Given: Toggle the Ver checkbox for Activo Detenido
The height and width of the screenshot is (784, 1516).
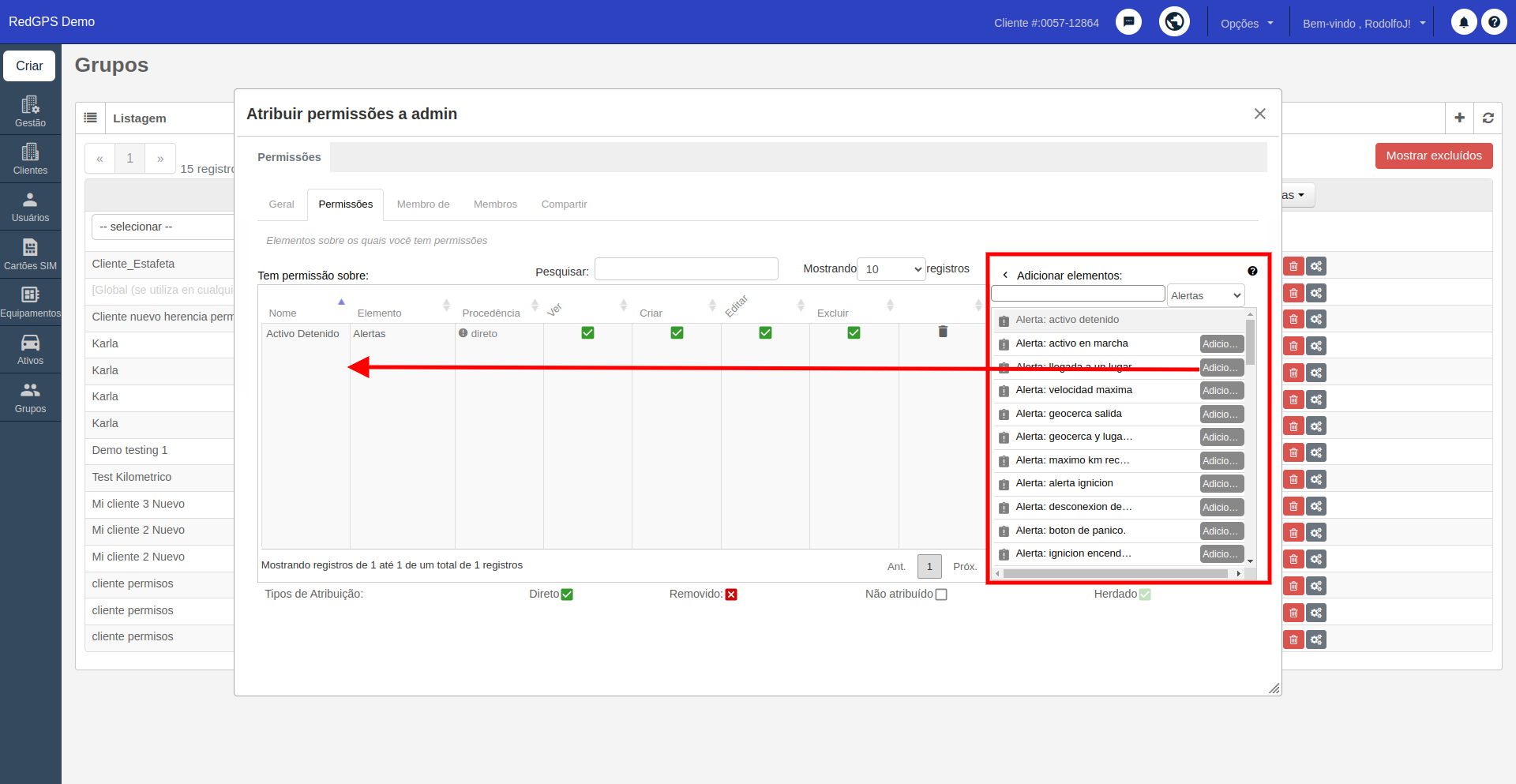Looking at the screenshot, I should pyautogui.click(x=587, y=332).
